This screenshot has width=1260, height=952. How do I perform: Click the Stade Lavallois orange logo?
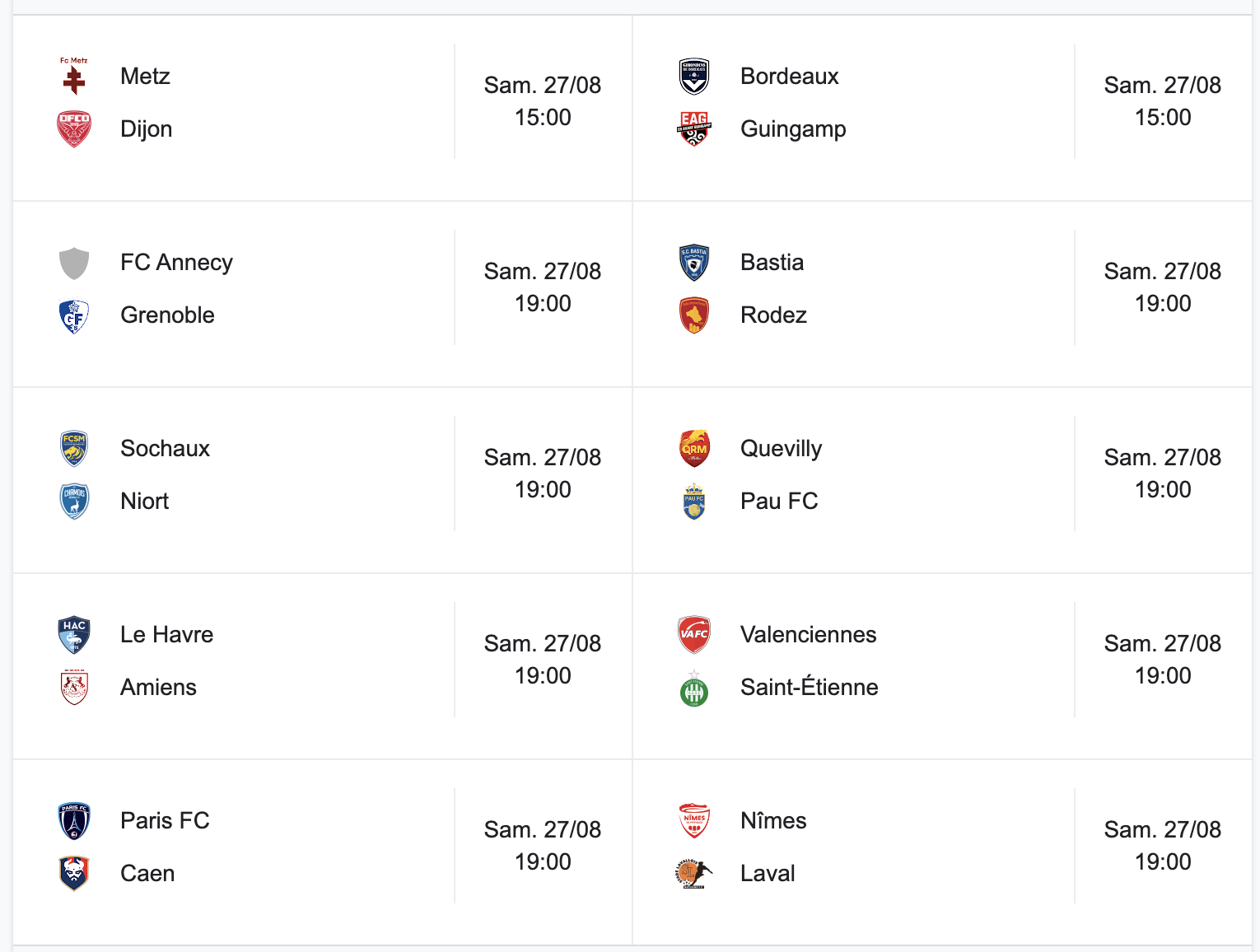click(x=694, y=874)
